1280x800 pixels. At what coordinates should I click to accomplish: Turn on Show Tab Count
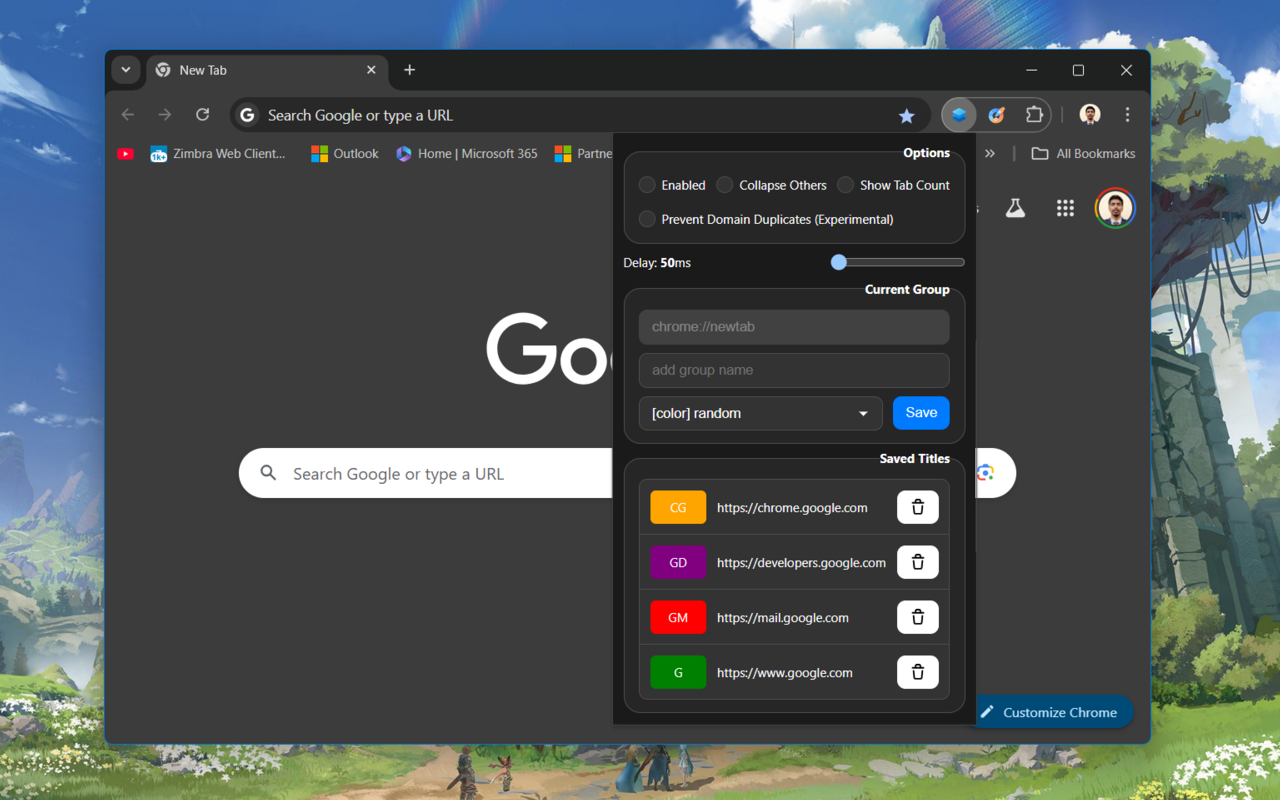[846, 185]
